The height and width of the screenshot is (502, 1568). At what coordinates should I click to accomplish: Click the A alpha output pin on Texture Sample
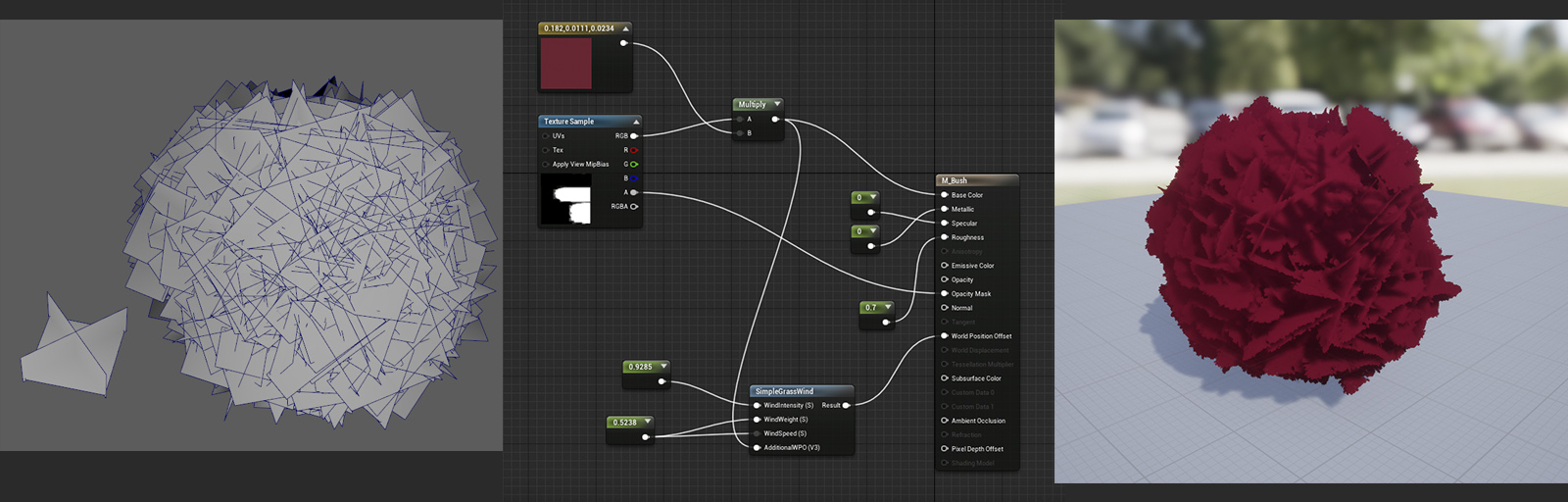click(634, 192)
